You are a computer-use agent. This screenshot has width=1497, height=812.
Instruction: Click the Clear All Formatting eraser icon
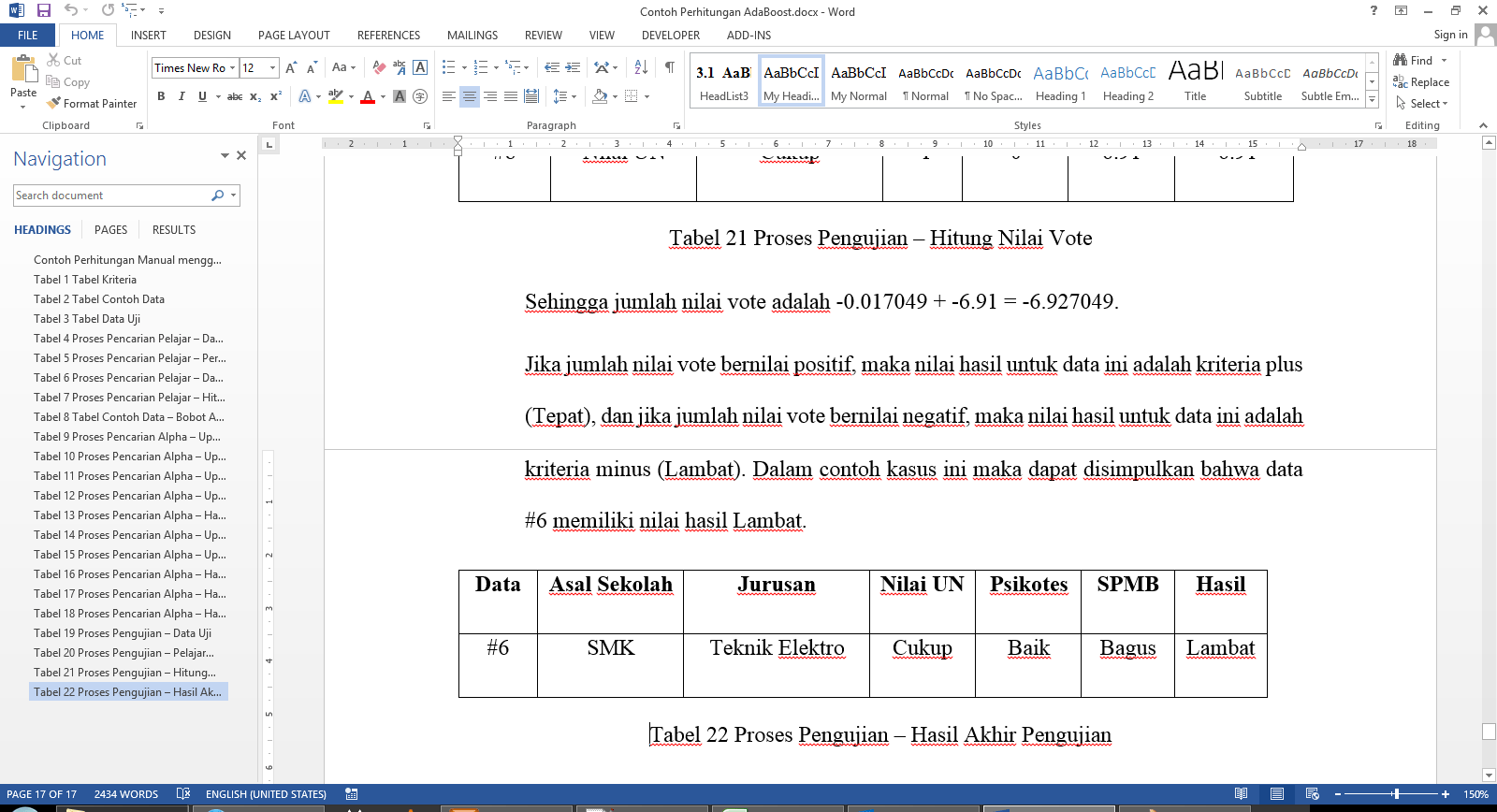pos(379,67)
